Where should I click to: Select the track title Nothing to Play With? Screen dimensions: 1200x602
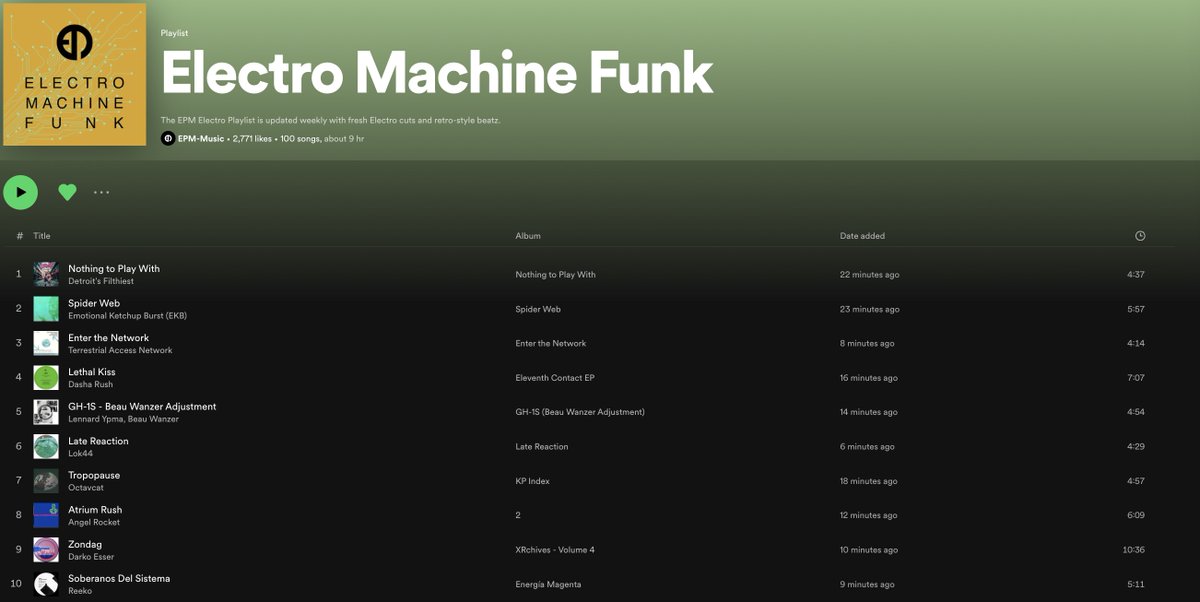tap(114, 269)
